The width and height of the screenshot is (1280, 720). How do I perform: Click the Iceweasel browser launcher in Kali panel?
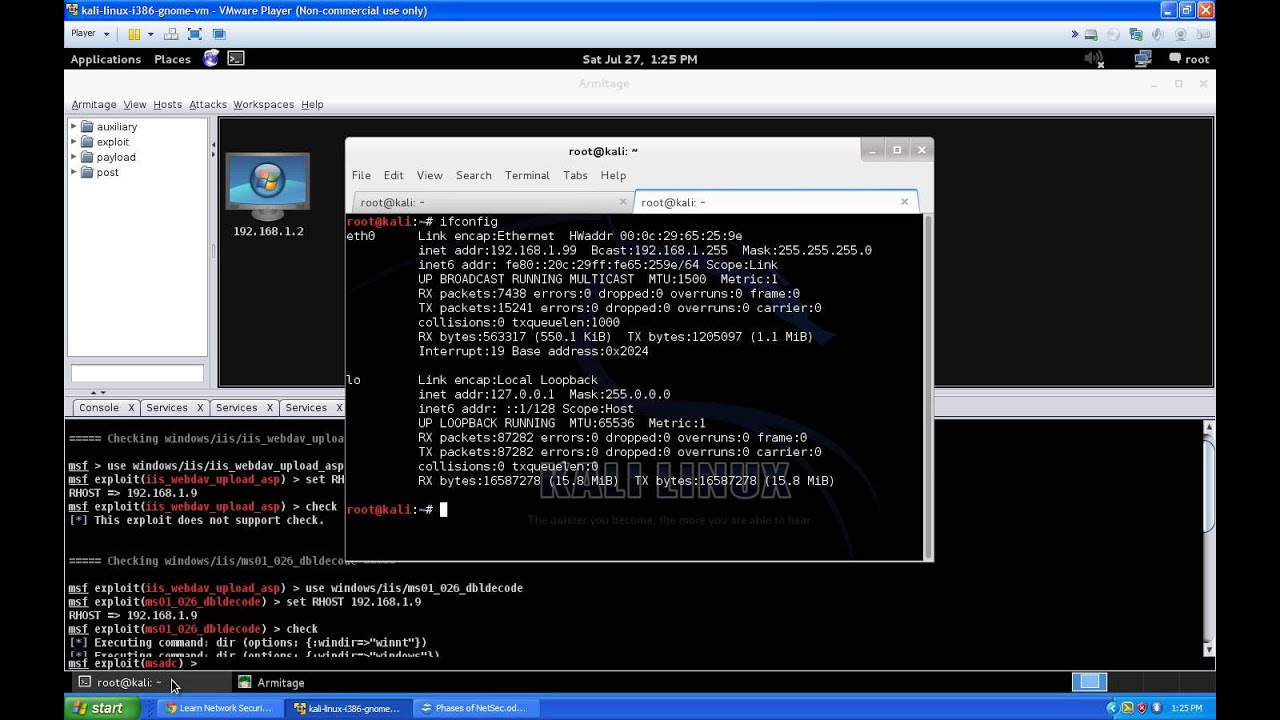point(211,59)
